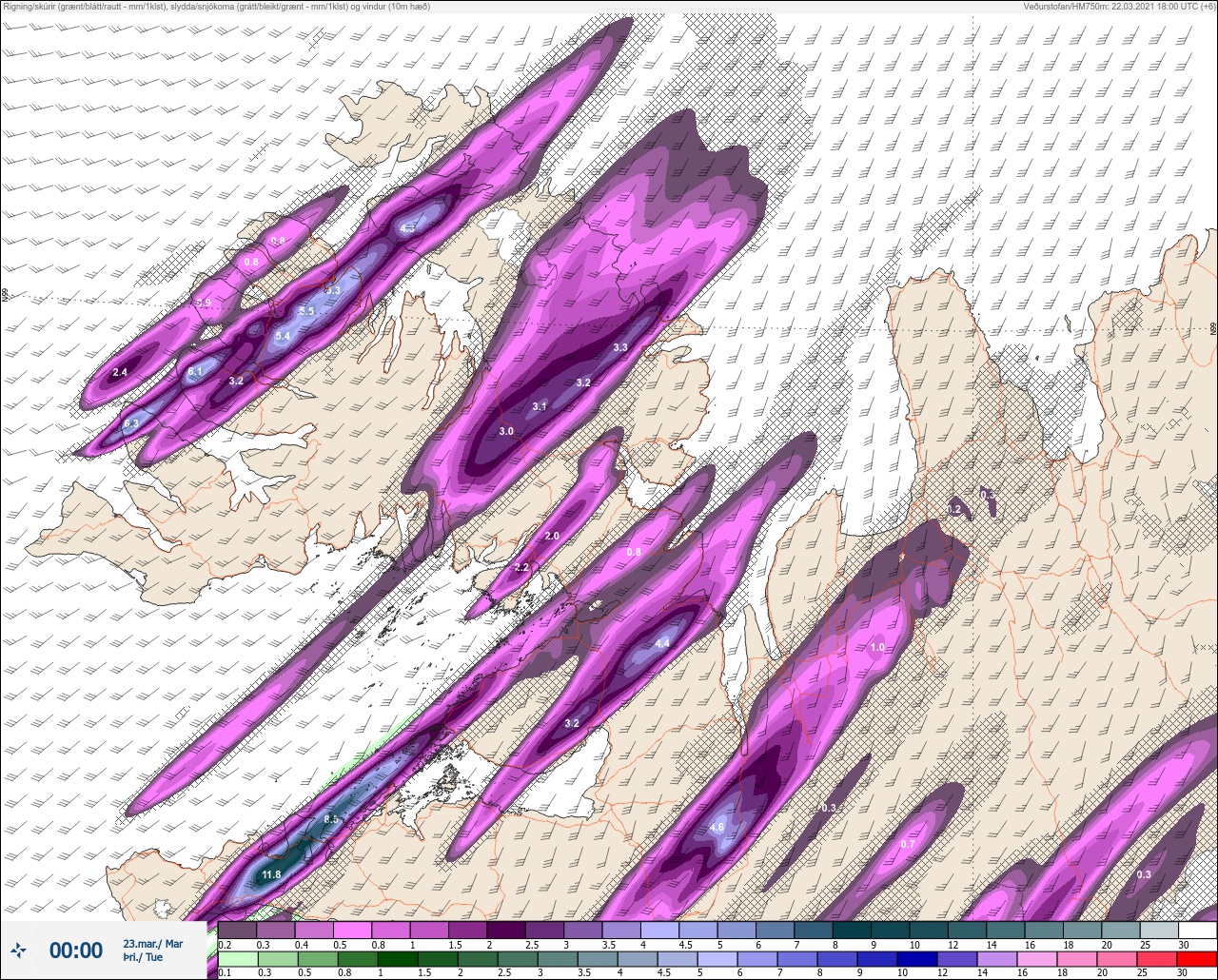Viewport: 1218px width, 980px height.
Task: Click the 4.4 precipitation value on the map
Action: (663, 643)
